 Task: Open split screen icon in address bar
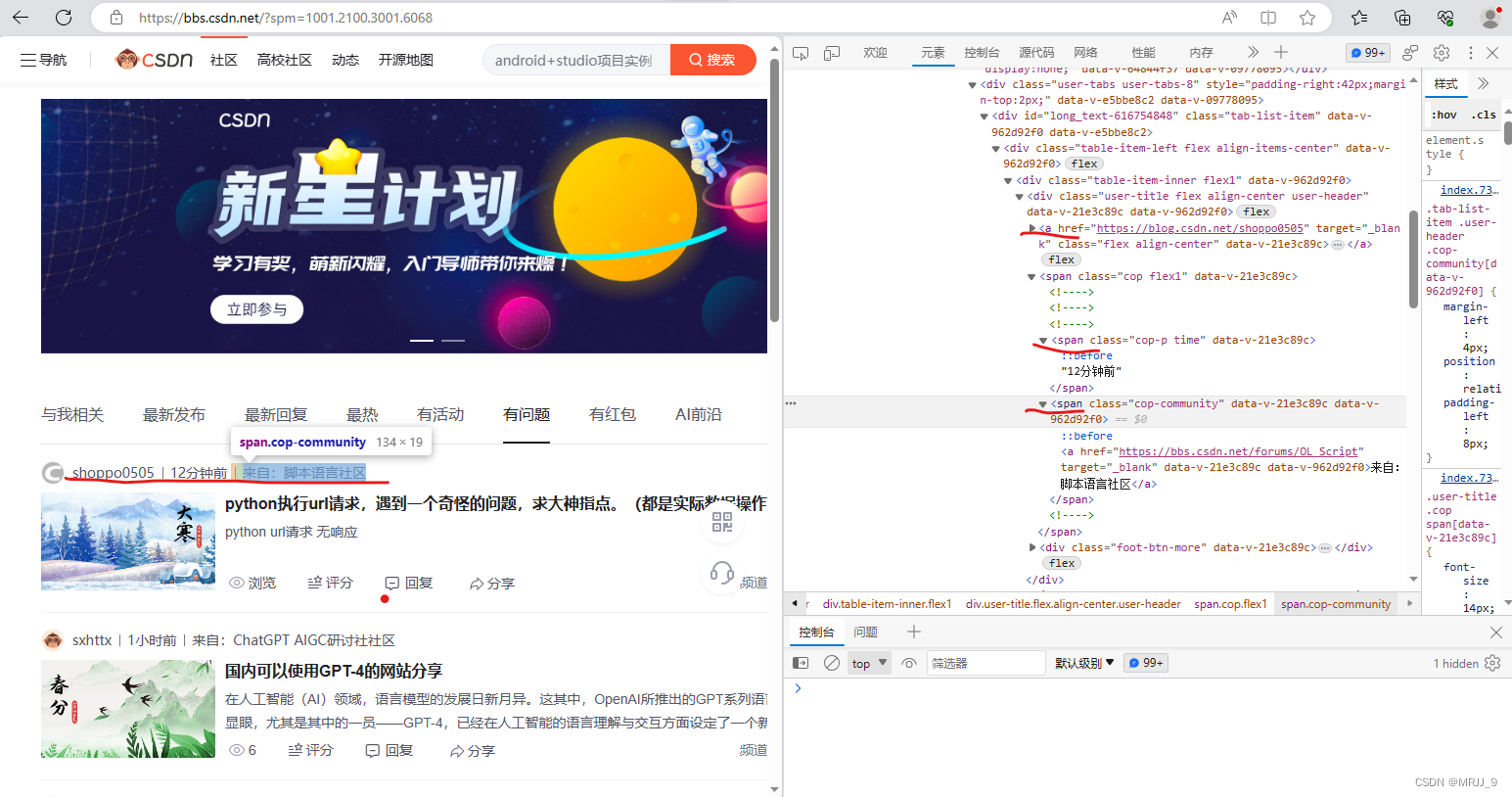(x=1268, y=18)
